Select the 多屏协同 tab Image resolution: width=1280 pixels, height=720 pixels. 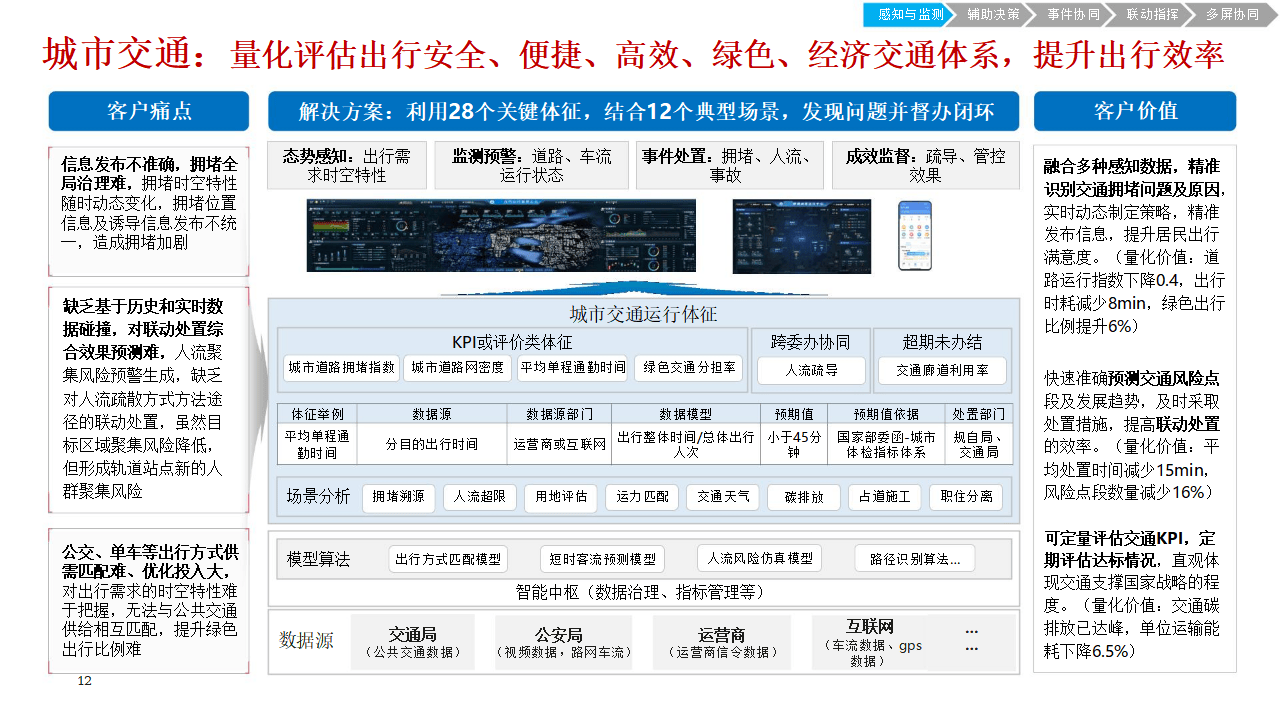1231,14
